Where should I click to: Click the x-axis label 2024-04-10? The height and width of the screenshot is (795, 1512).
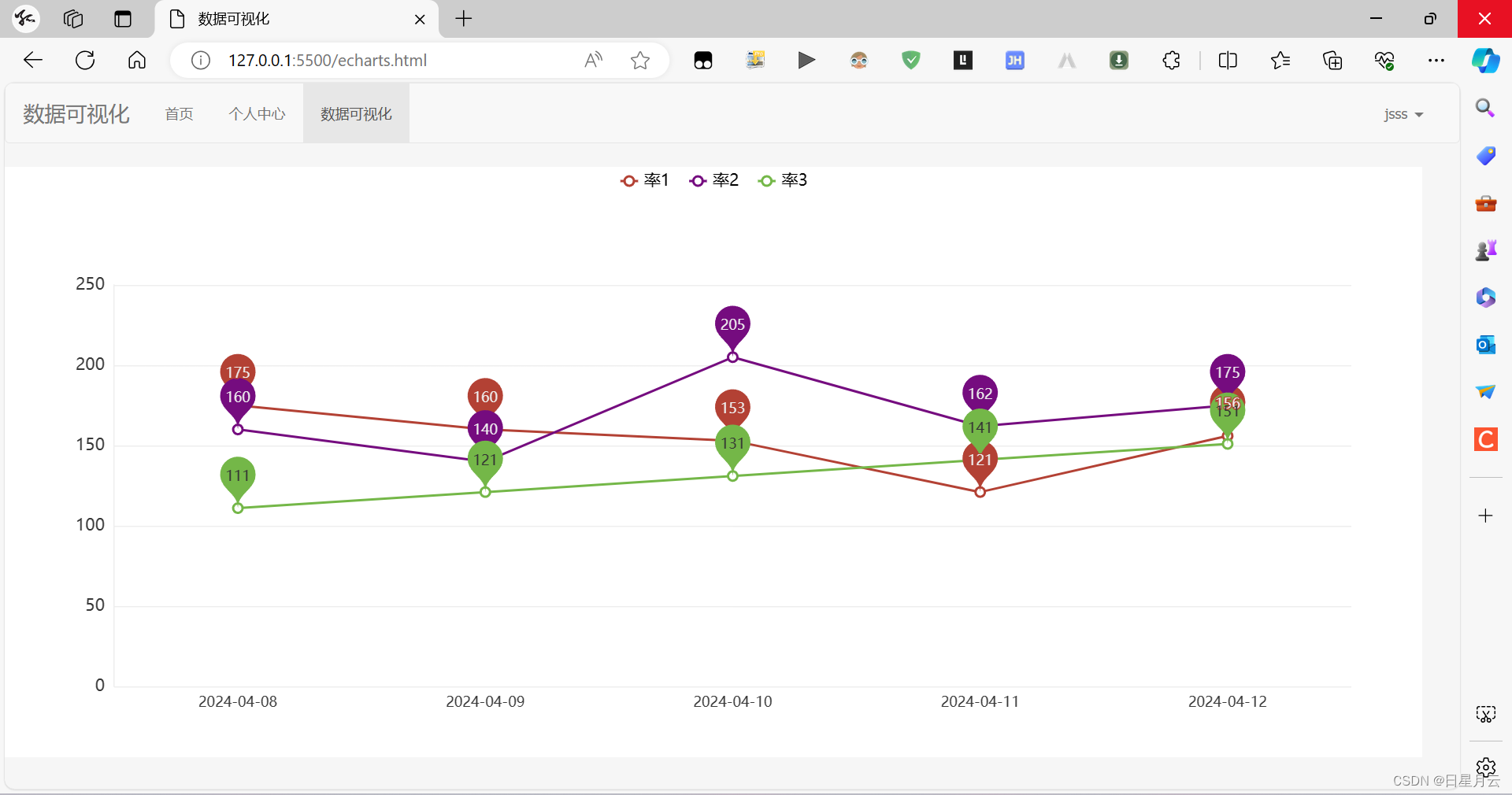732,701
